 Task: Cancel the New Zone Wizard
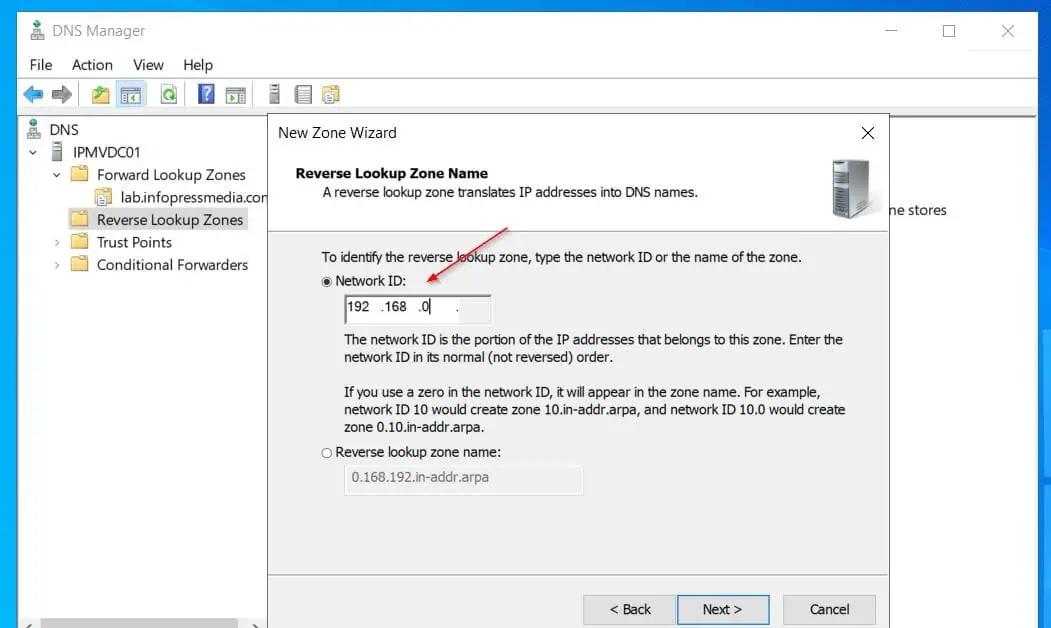(829, 609)
